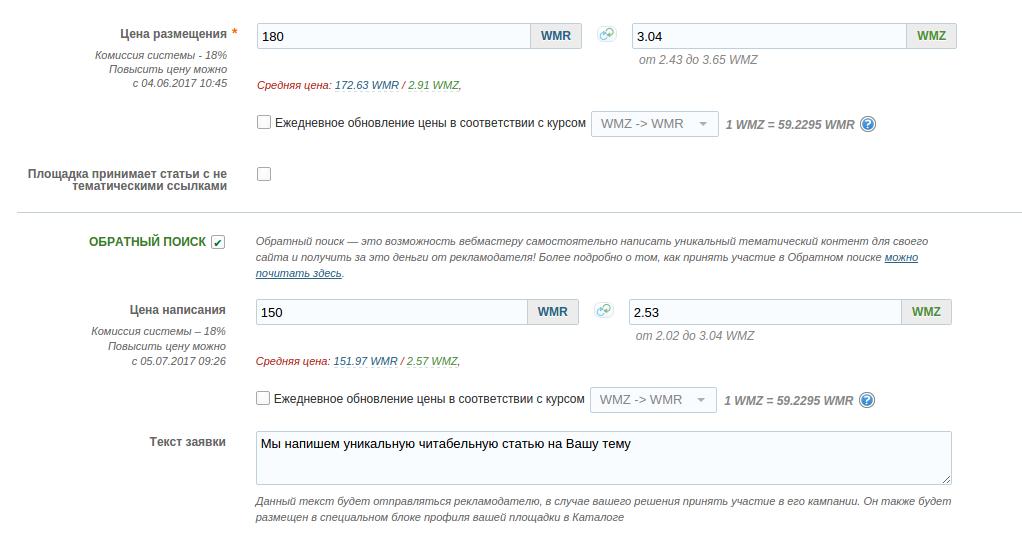Click currency convert icon beside writing price

click(x=604, y=310)
